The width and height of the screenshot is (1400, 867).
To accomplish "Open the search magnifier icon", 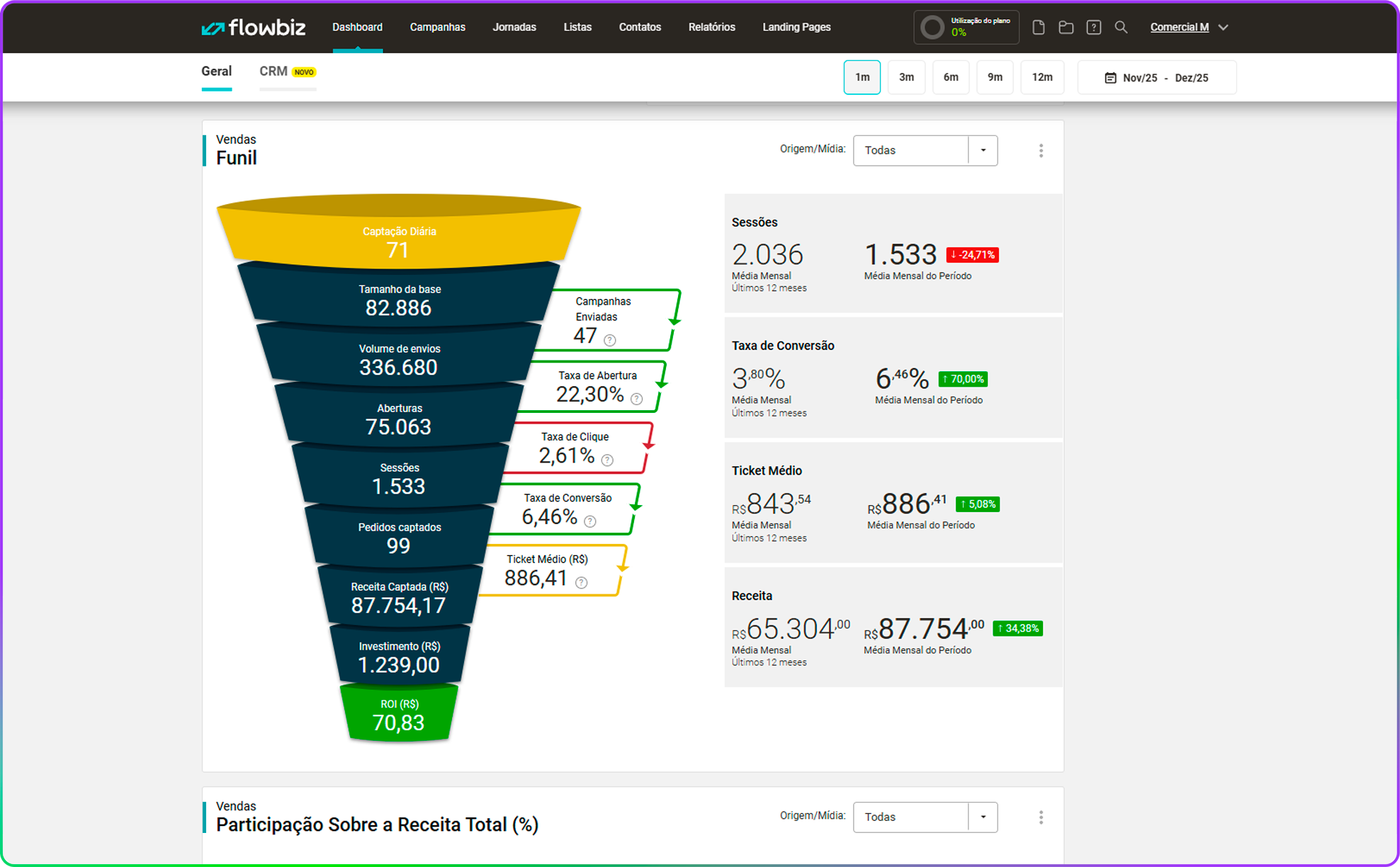I will (x=1121, y=27).
